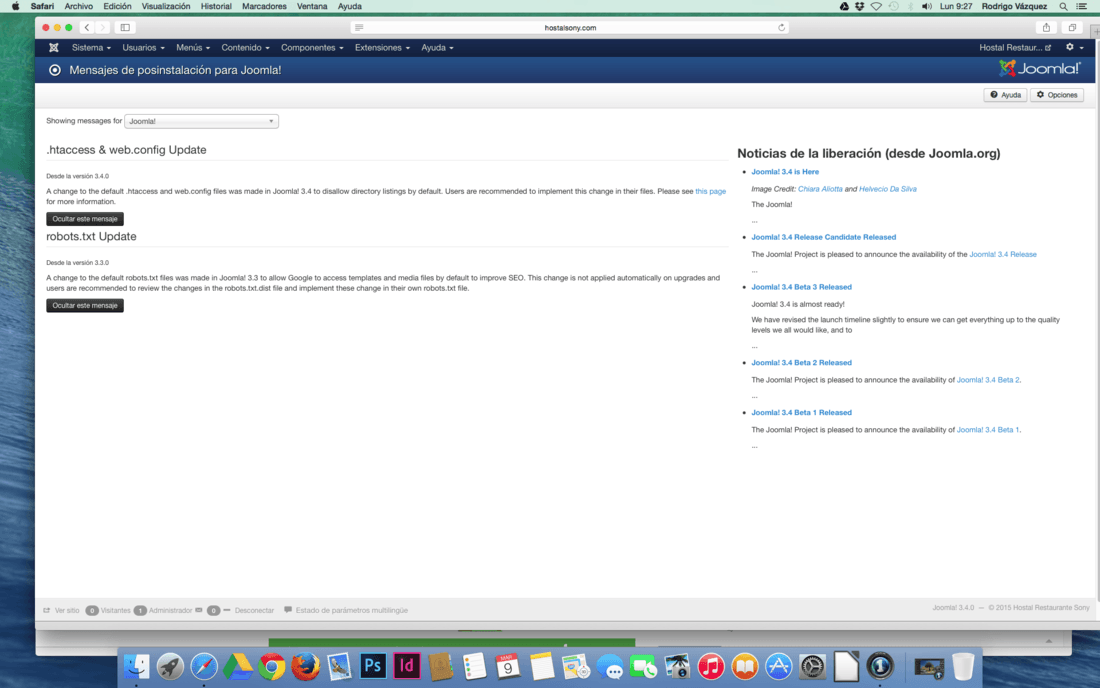Open the Safari Edición menu
This screenshot has width=1100, height=688.
(x=117, y=6)
